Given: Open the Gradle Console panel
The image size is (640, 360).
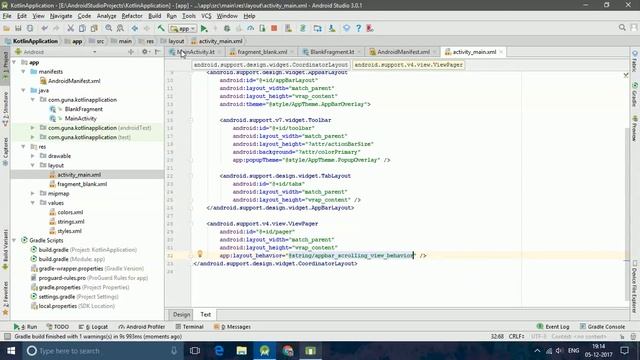Looking at the screenshot, I should click(x=602, y=327).
